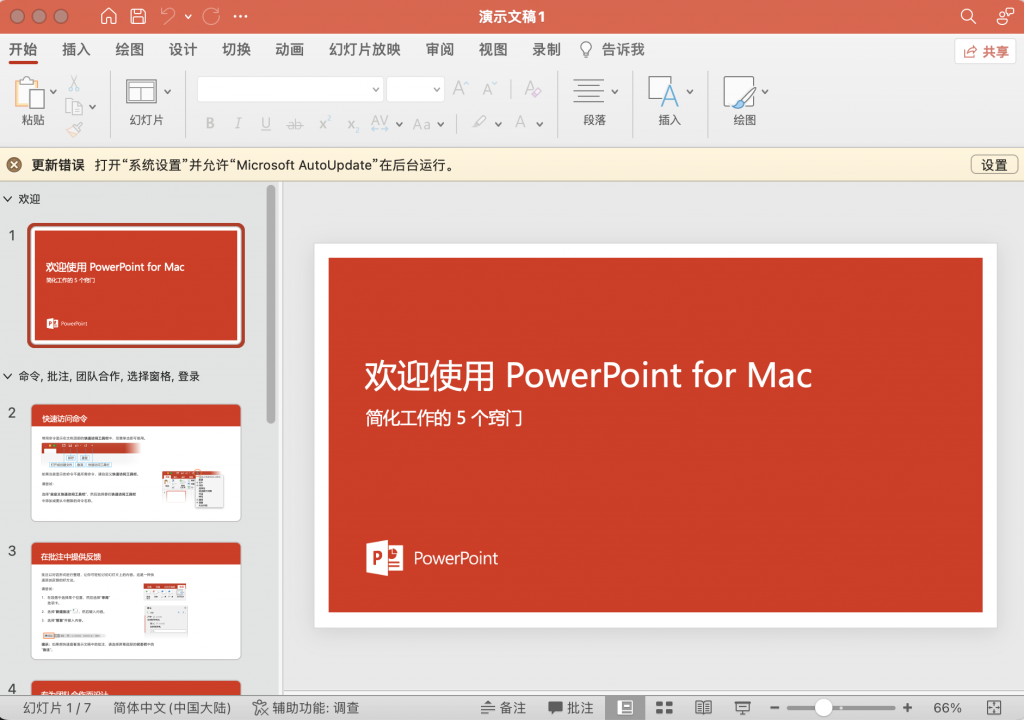Select the Bold formatting icon

[x=210, y=123]
